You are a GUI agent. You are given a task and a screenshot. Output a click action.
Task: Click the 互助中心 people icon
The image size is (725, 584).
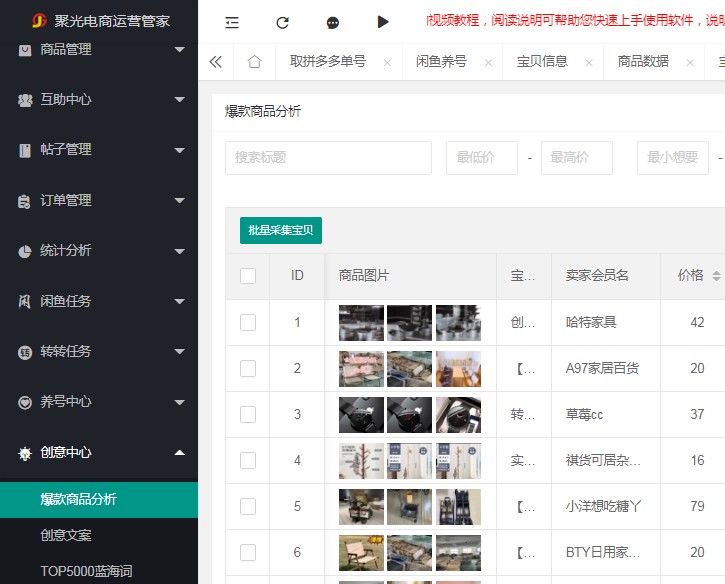pyautogui.click(x=25, y=100)
